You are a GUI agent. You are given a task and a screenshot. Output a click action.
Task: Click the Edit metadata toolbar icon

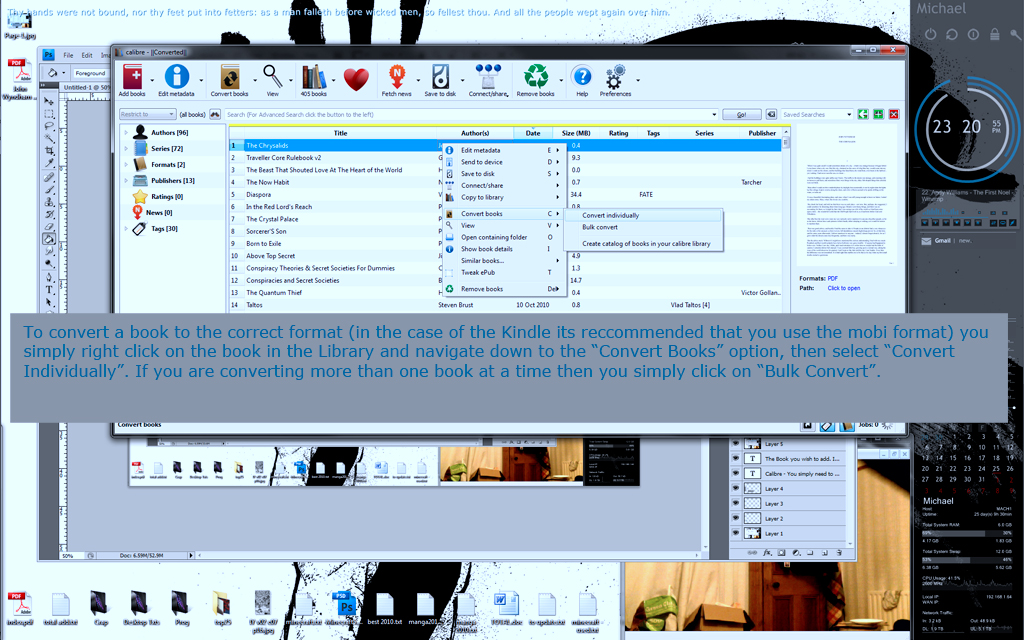coord(176,77)
